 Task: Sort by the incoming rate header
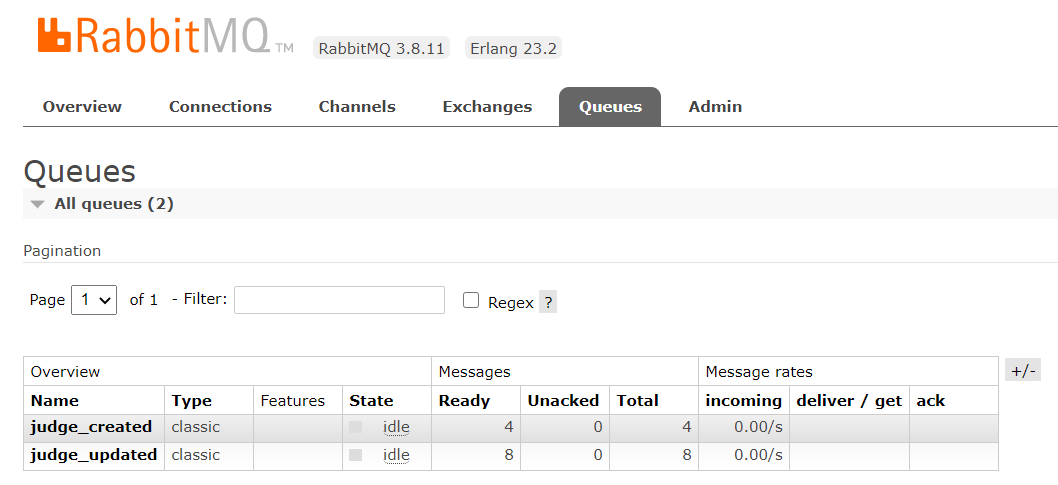744,401
